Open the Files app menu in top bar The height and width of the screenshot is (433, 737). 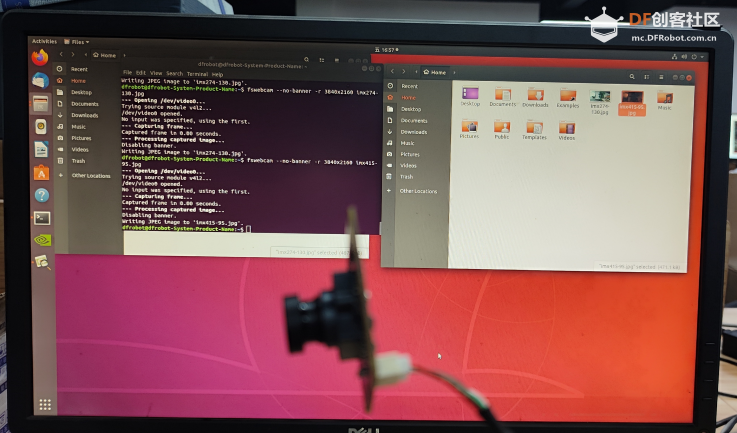(x=77, y=42)
